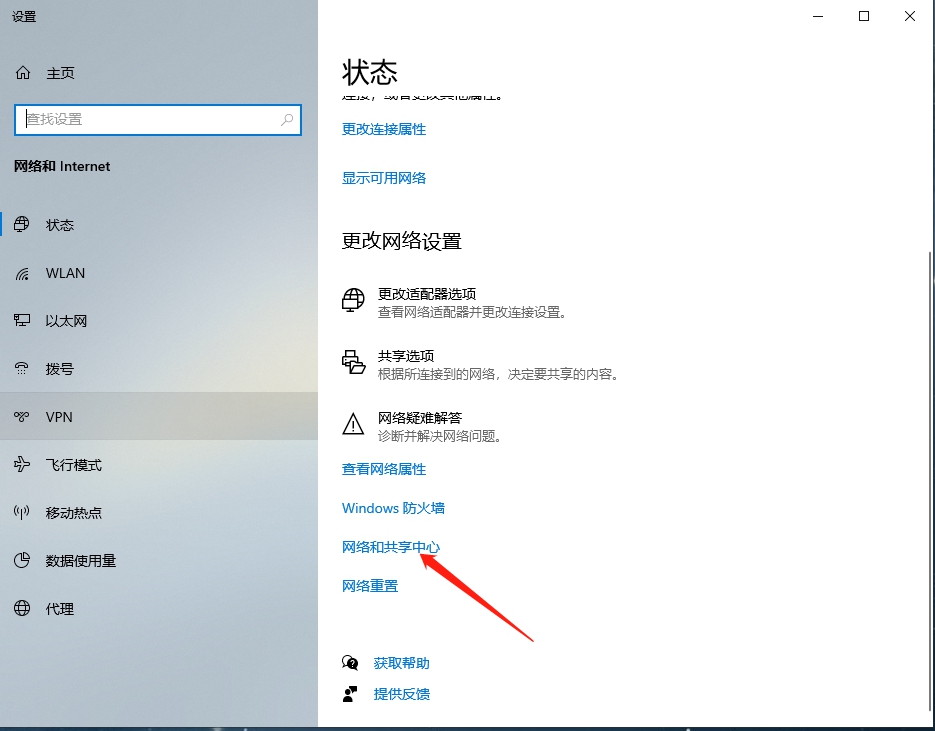Open 数据使用量 page
Screen dimensions: 935x731
click(159, 560)
